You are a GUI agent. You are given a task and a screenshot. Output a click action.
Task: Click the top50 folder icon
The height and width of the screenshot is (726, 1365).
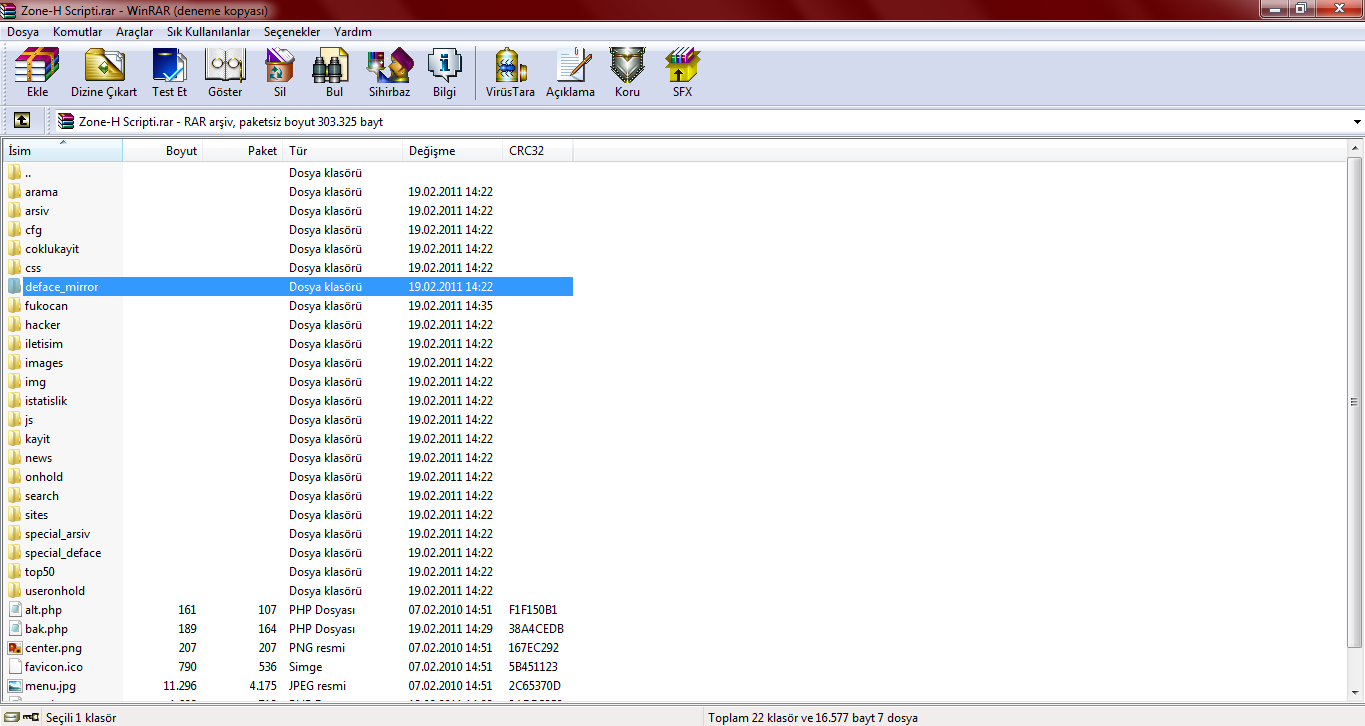pos(14,572)
